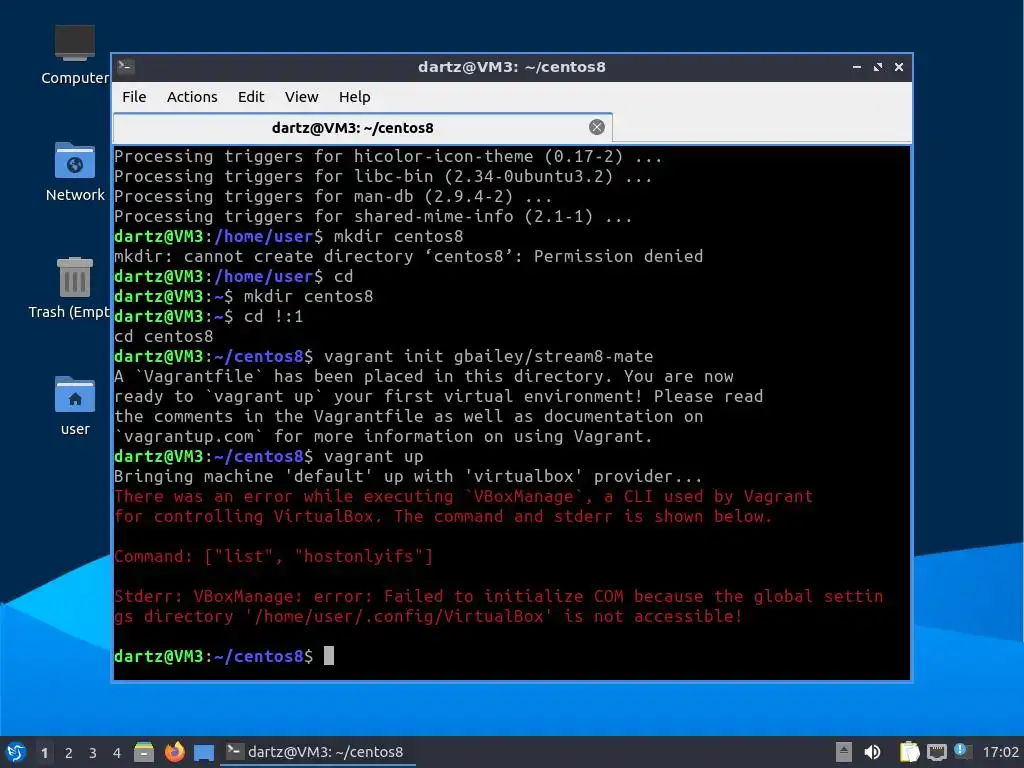Click 'Processing triggers for hicolor-icon-theme' line

[x=388, y=156]
